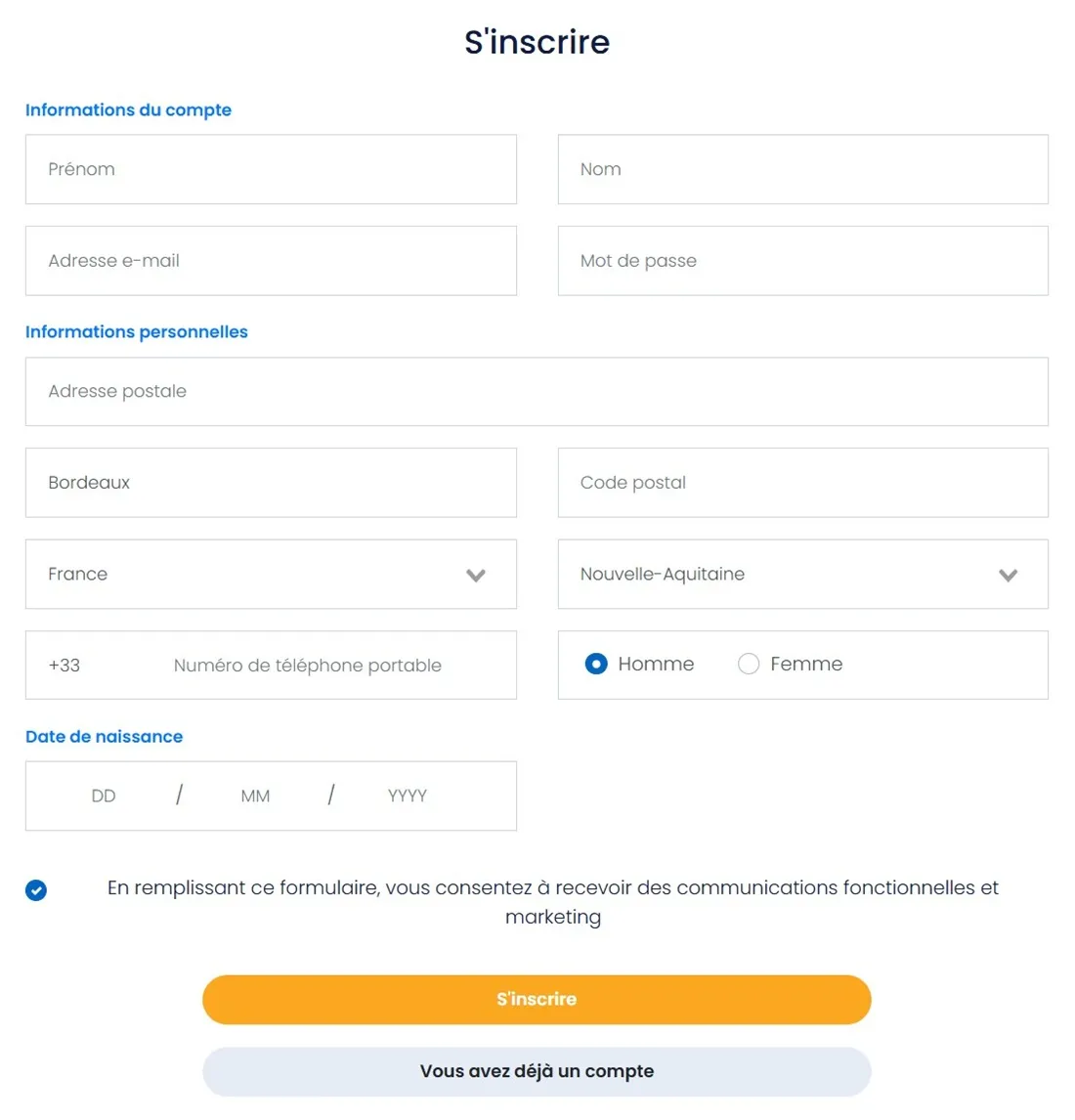Image resolution: width=1075 pixels, height=1120 pixels.
Task: Click the YYYY year field
Action: click(408, 797)
